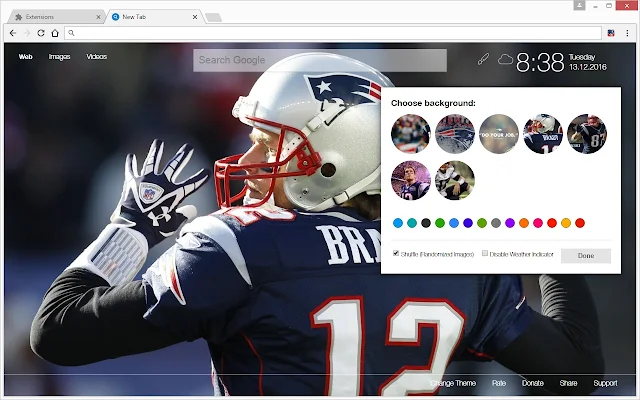Viewport: 640px width, 400px height.
Task: Enable Disable Weather Indicator checkbox
Action: 484,253
